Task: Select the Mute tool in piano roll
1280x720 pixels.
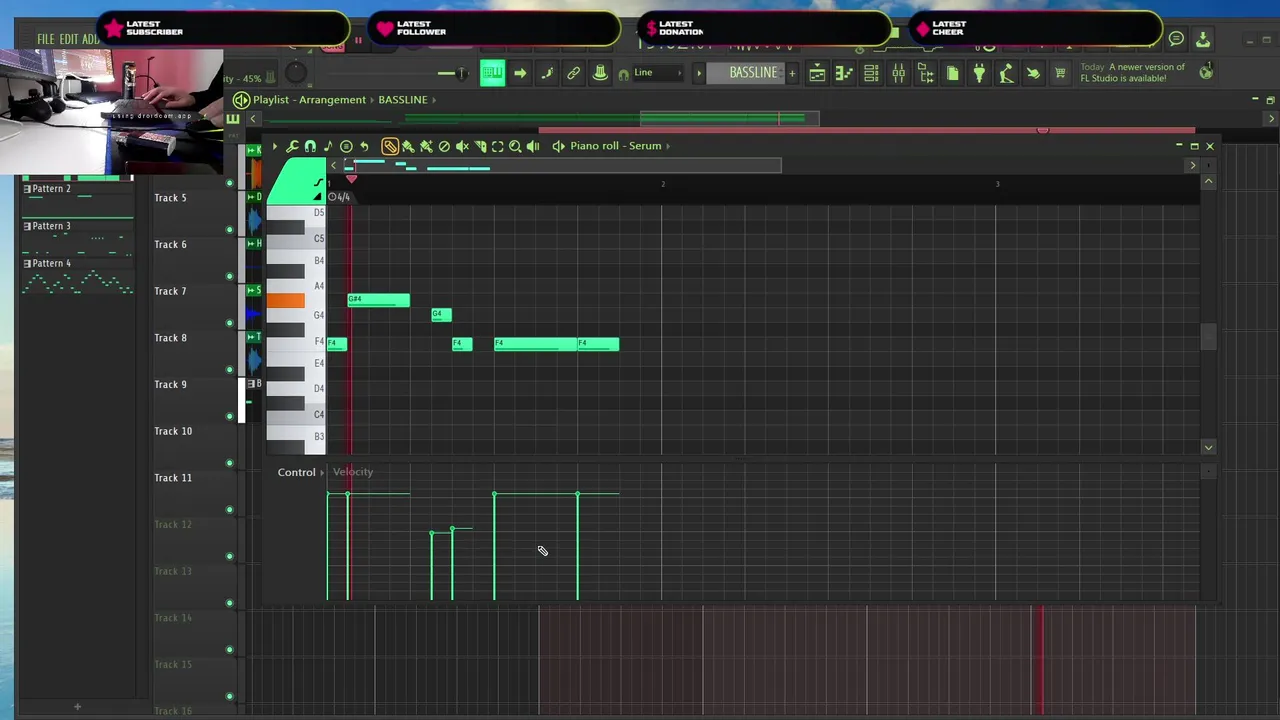Action: [x=462, y=146]
